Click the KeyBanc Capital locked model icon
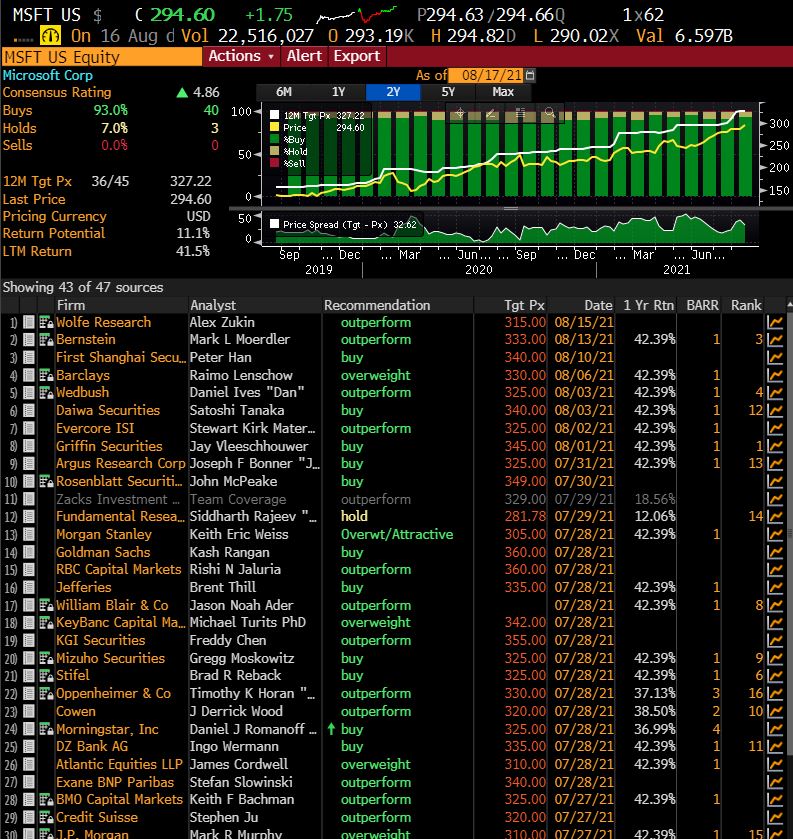793x839 pixels. coord(46,623)
